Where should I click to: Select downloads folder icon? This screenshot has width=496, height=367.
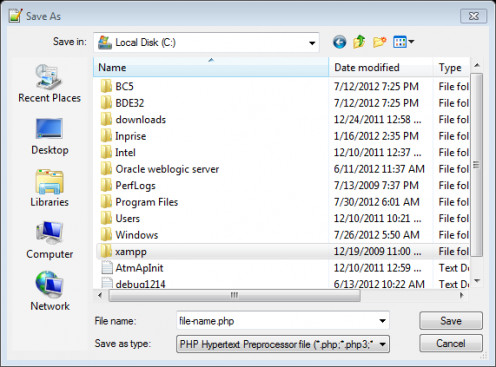(106, 119)
